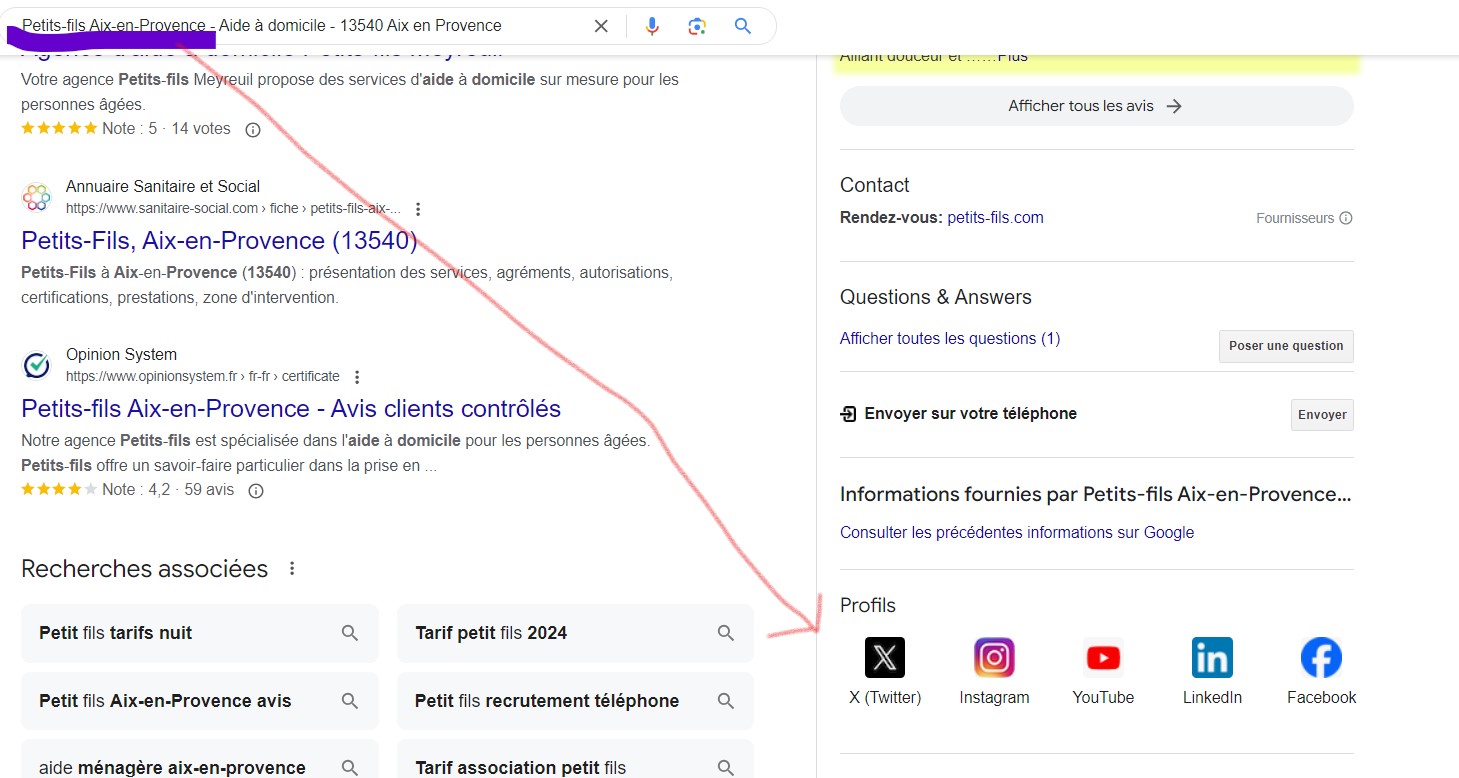Click the Annuaire Sanitaire et Social favicon
Screen dimensions: 1459x778
(x=37, y=197)
